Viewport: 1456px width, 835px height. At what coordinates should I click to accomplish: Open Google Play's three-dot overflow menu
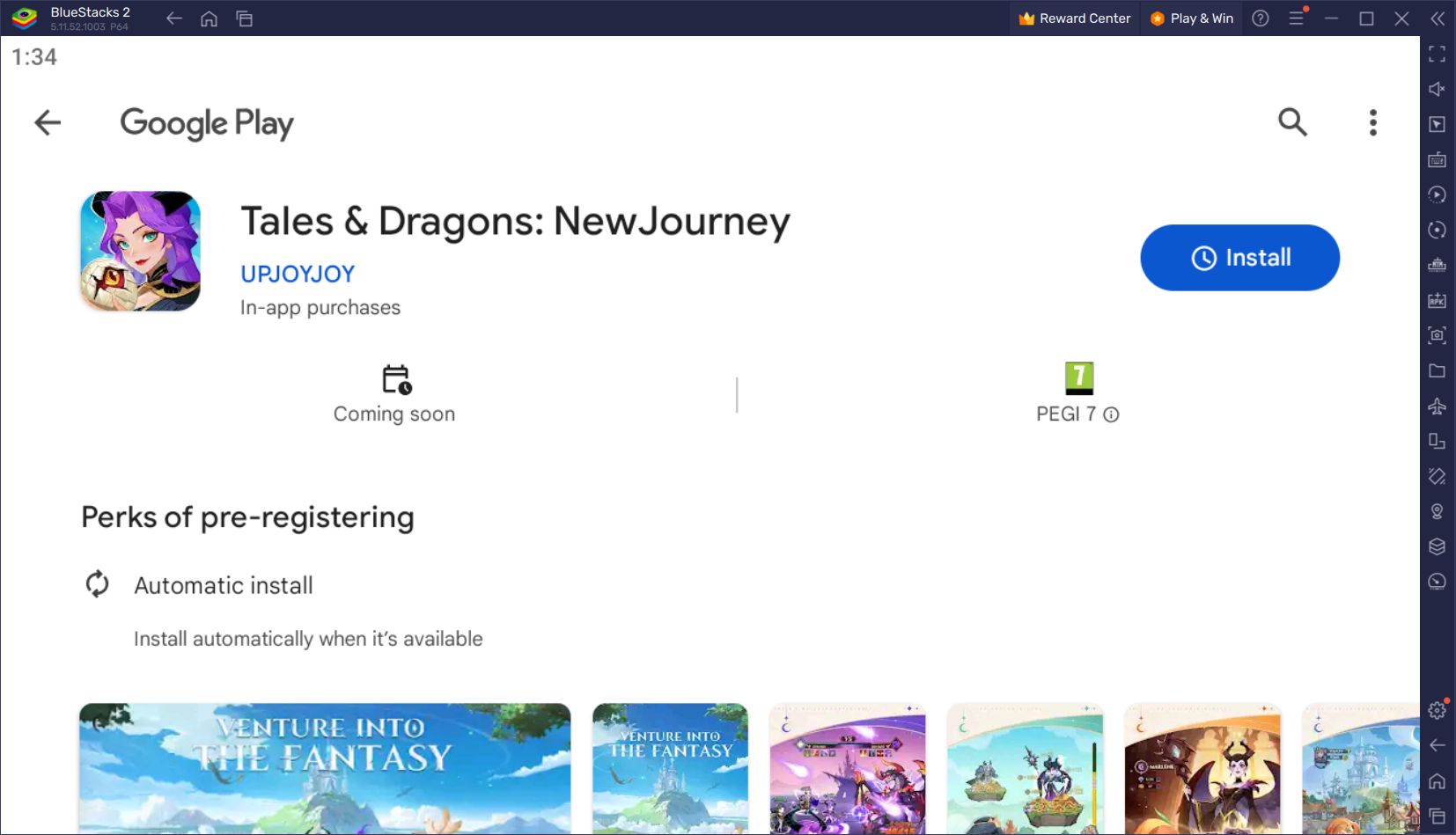click(x=1371, y=122)
